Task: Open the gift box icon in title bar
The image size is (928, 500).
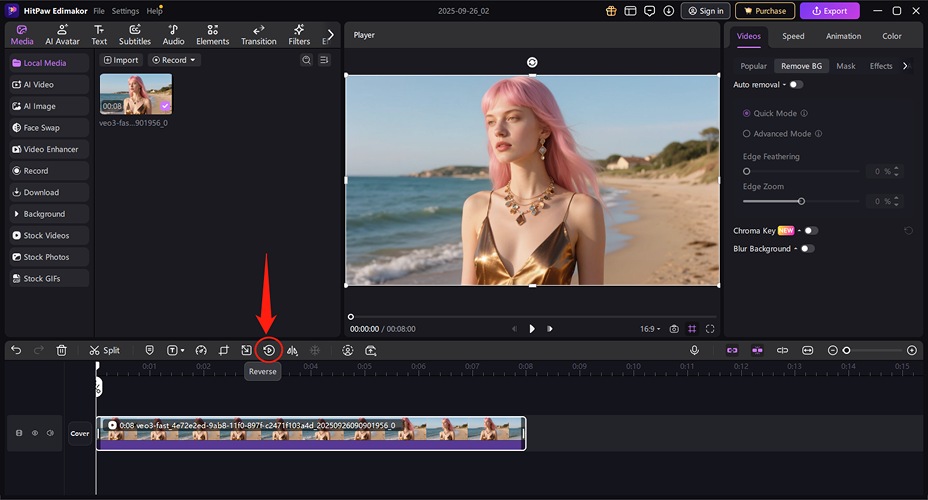Action: [611, 11]
